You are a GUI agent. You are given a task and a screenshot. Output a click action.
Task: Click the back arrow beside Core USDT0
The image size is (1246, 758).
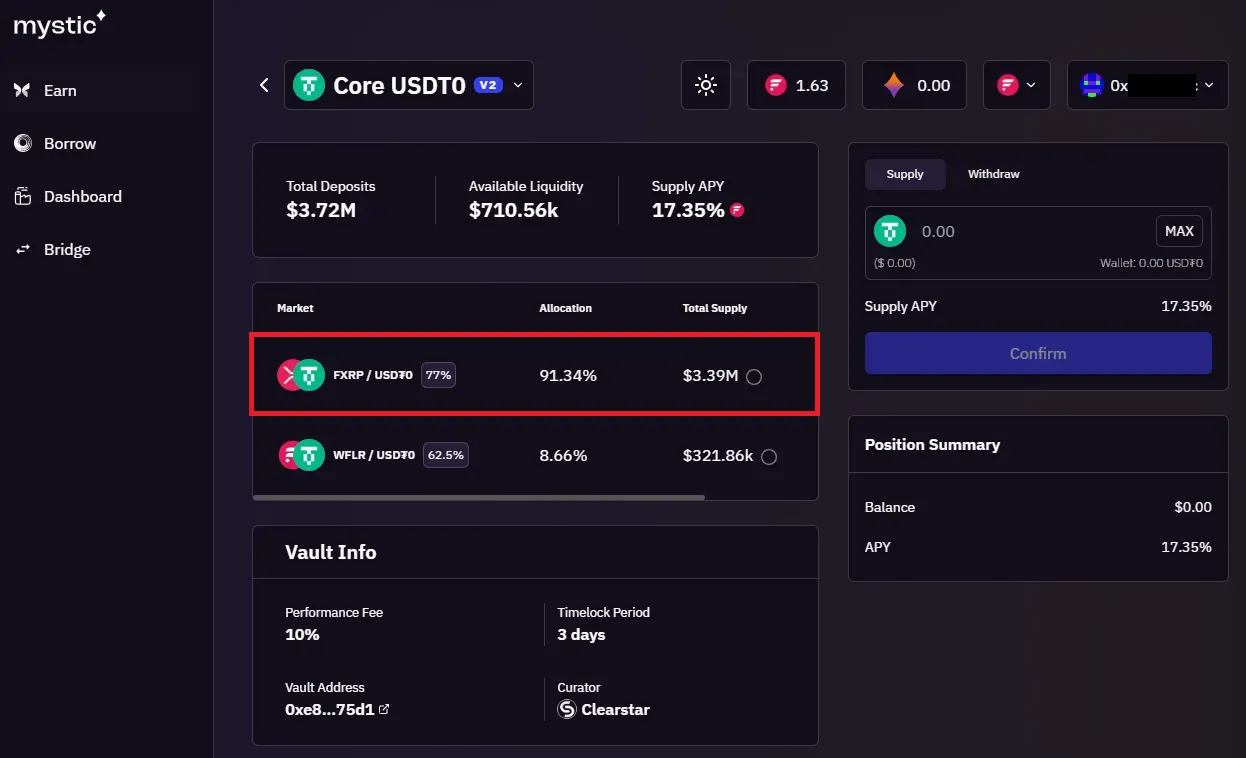tap(264, 85)
